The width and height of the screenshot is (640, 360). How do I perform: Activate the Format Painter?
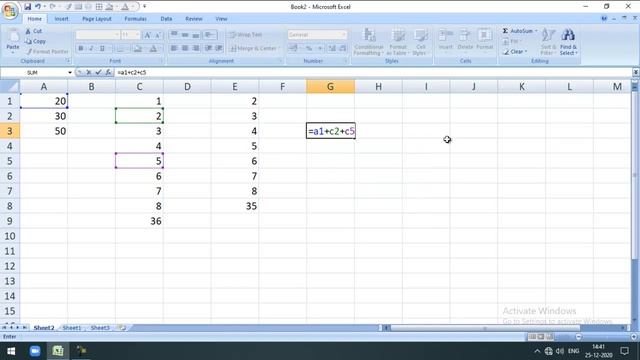coord(47,51)
